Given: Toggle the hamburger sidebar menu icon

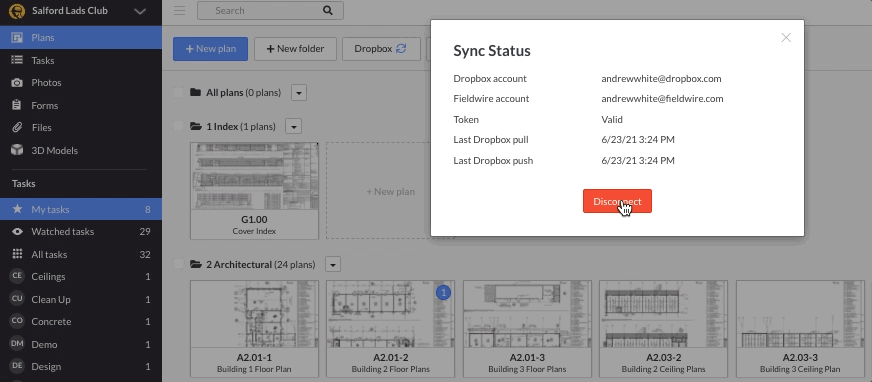Looking at the screenshot, I should [x=179, y=11].
